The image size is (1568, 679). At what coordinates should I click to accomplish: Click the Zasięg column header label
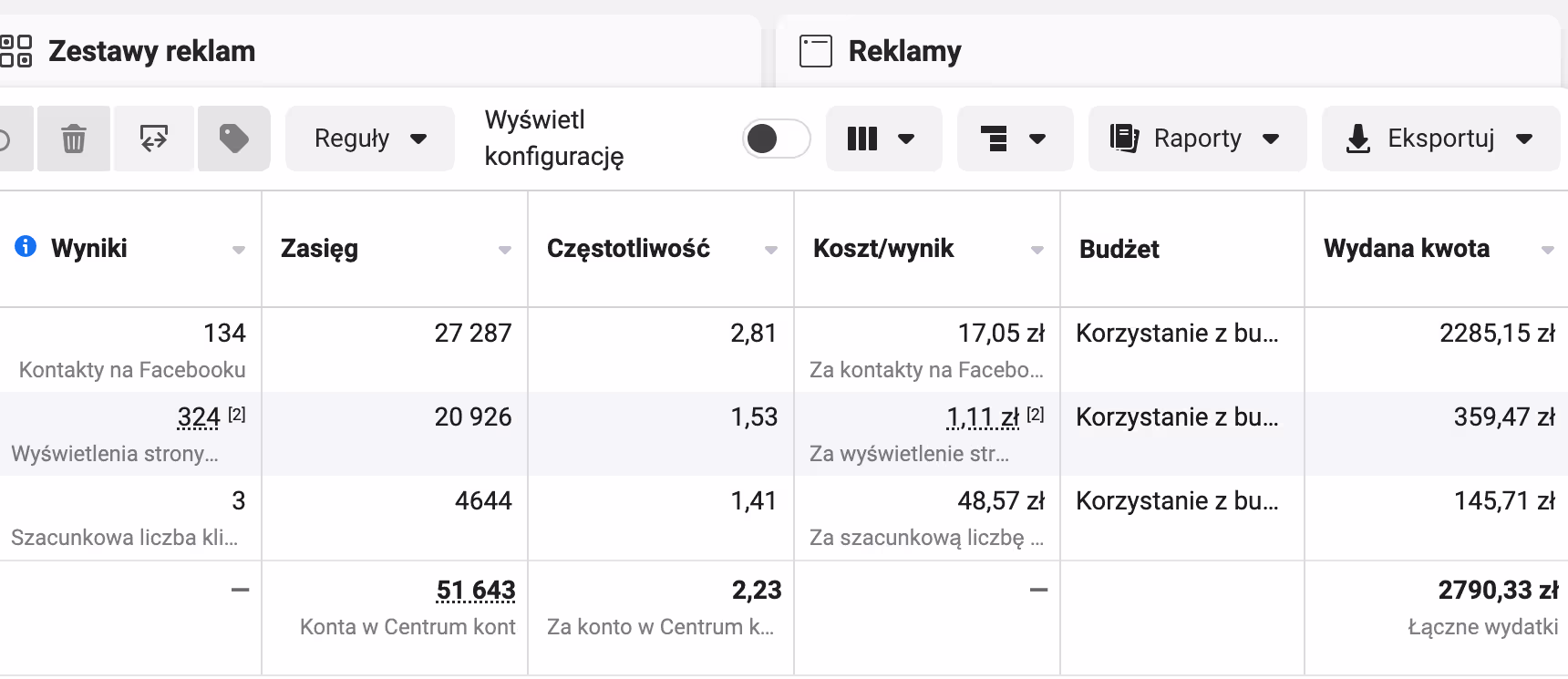[x=319, y=249]
